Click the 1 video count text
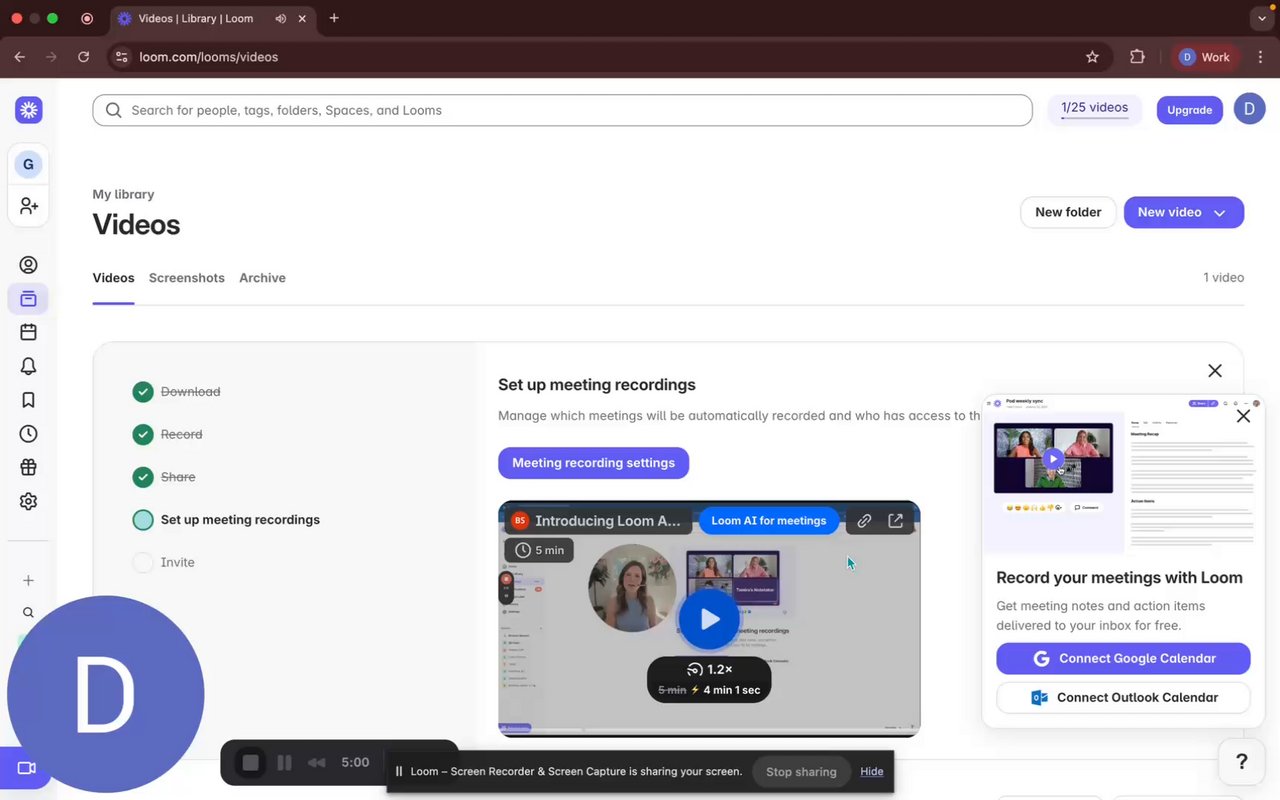 pyautogui.click(x=1223, y=278)
